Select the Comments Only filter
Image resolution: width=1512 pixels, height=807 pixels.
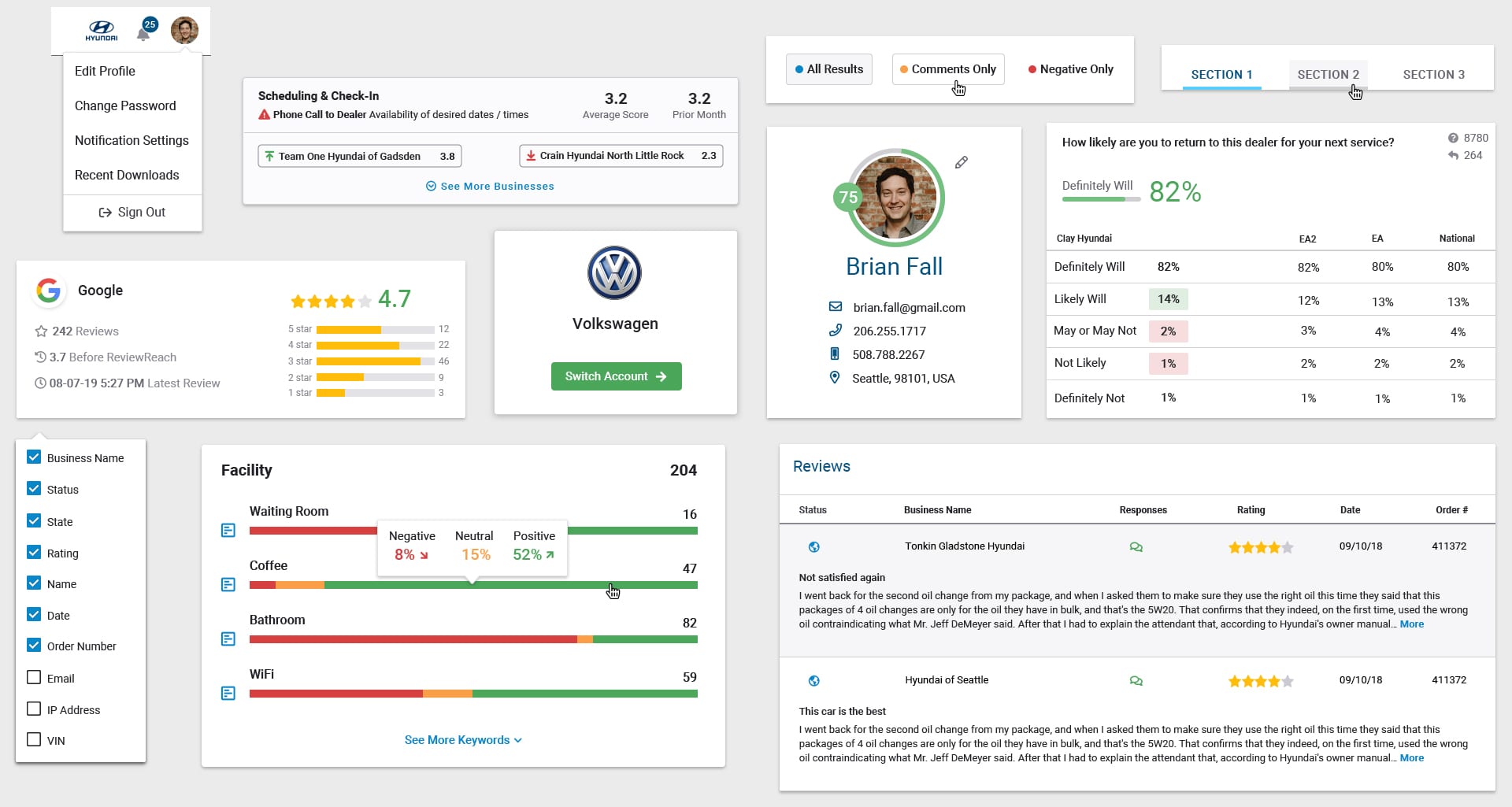pos(948,69)
